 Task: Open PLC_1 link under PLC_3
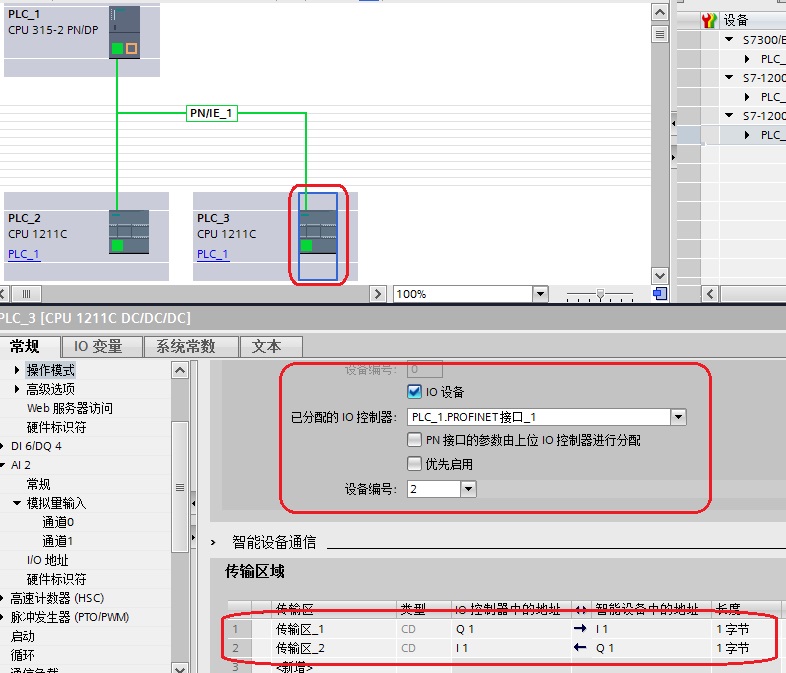(213, 254)
